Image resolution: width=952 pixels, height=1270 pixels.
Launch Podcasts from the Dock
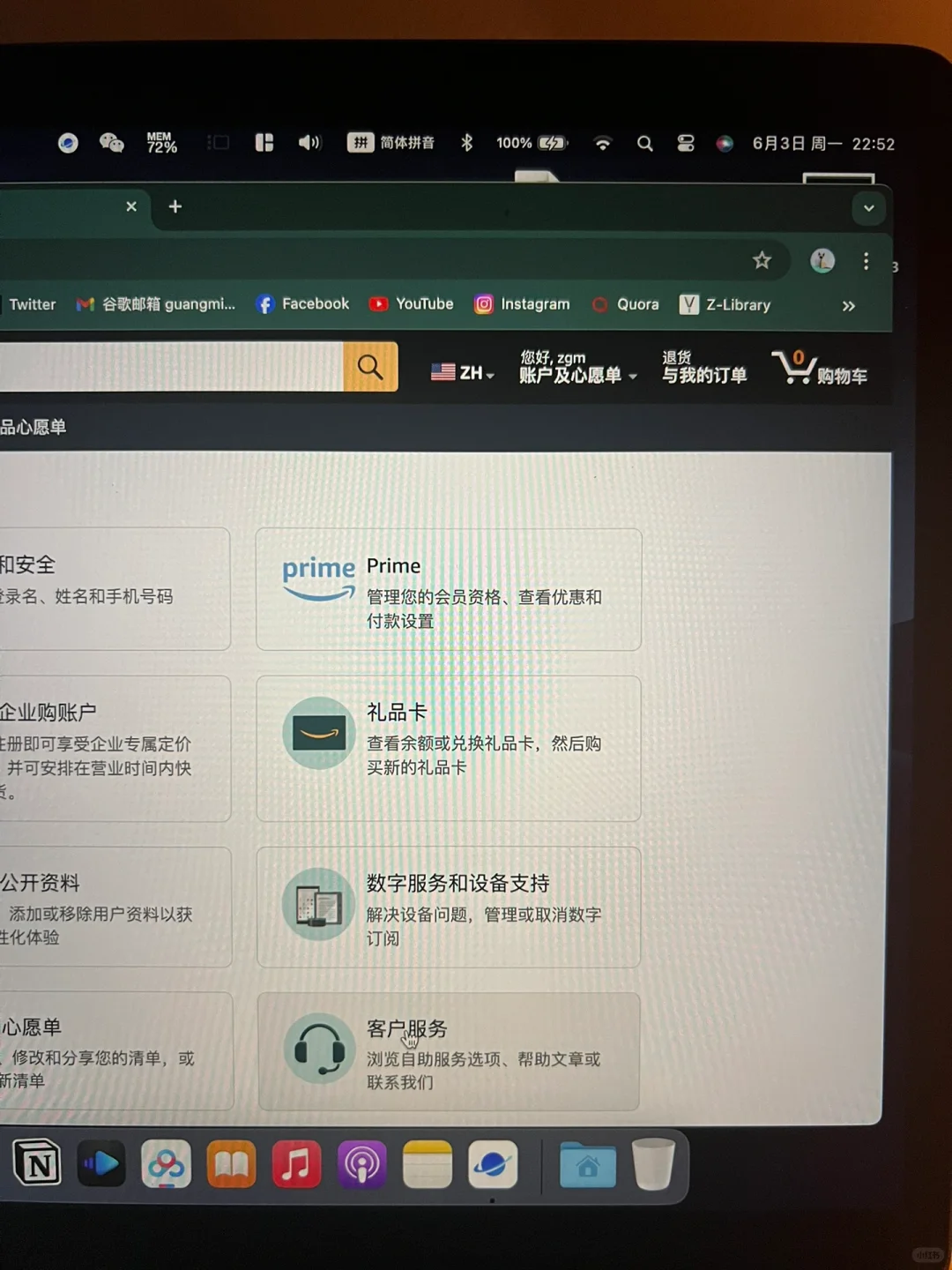pos(361,1164)
